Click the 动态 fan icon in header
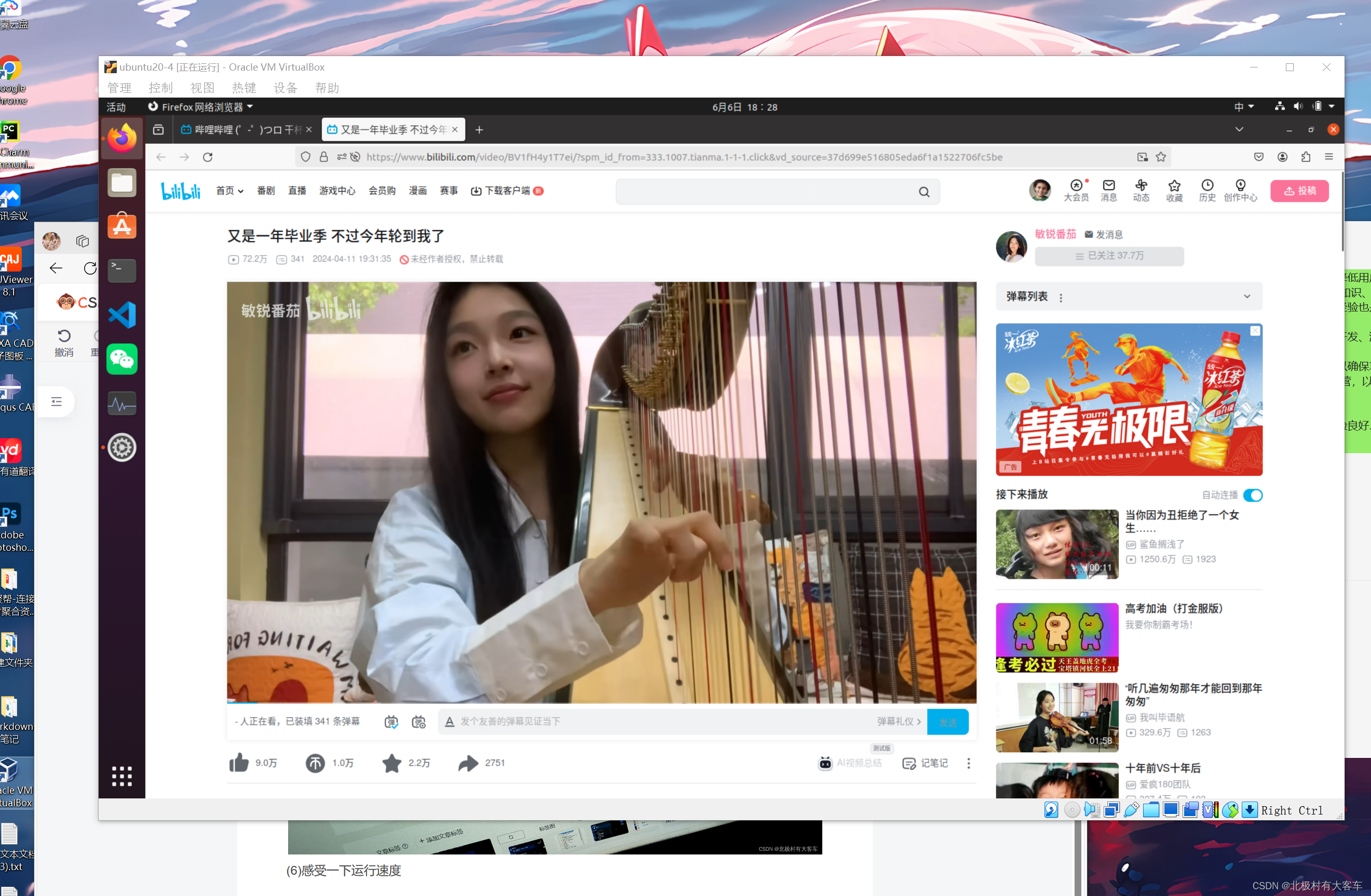This screenshot has height=896, width=1371. (x=1141, y=189)
